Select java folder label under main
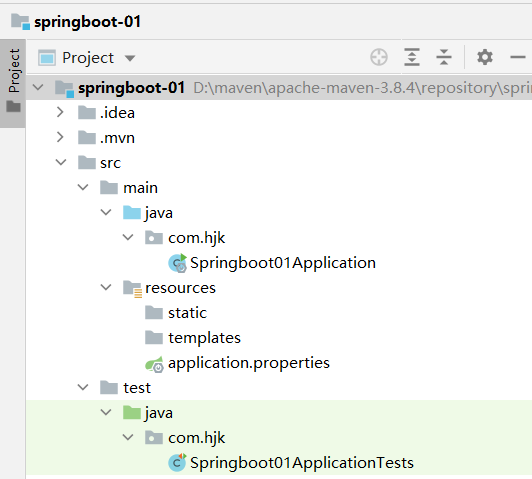 (159, 213)
